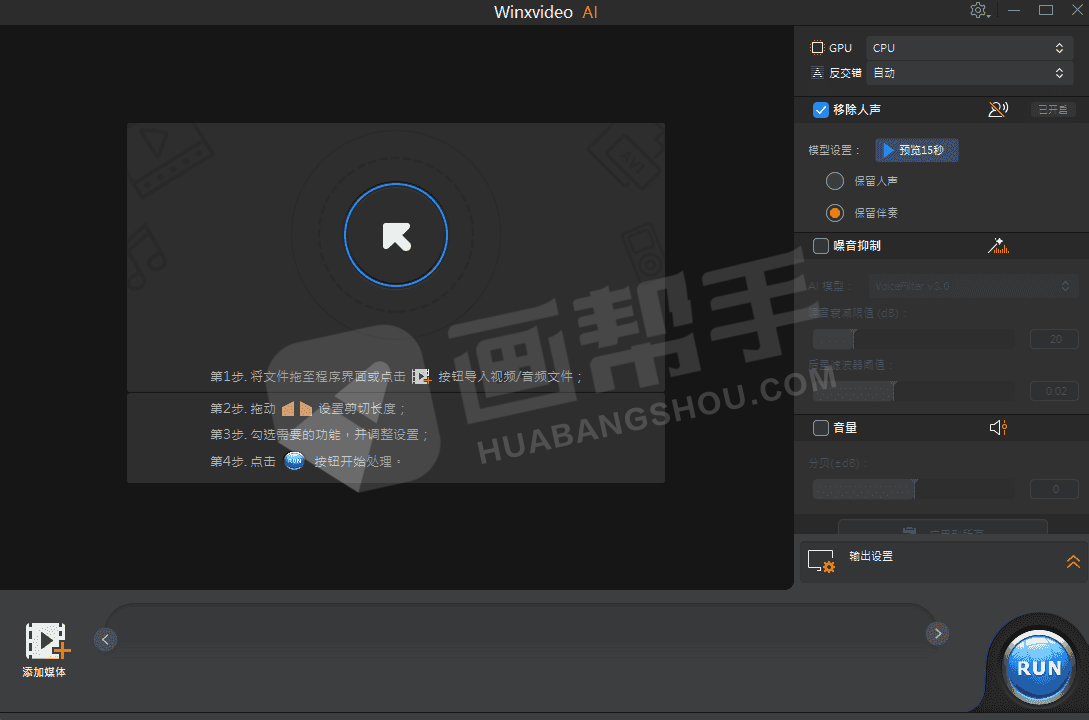Click the noise attenuation value field showing 20
The height and width of the screenshot is (720, 1089).
click(x=1054, y=340)
